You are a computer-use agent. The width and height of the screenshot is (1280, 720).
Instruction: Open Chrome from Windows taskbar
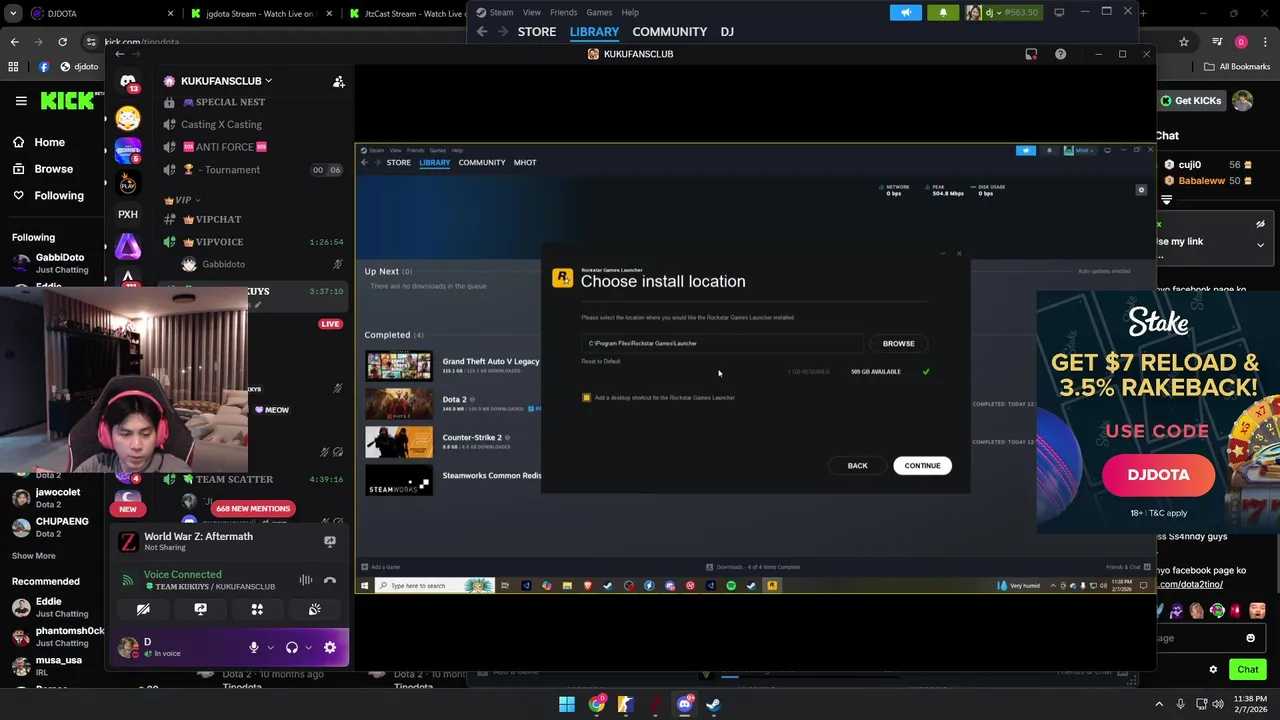coord(597,704)
